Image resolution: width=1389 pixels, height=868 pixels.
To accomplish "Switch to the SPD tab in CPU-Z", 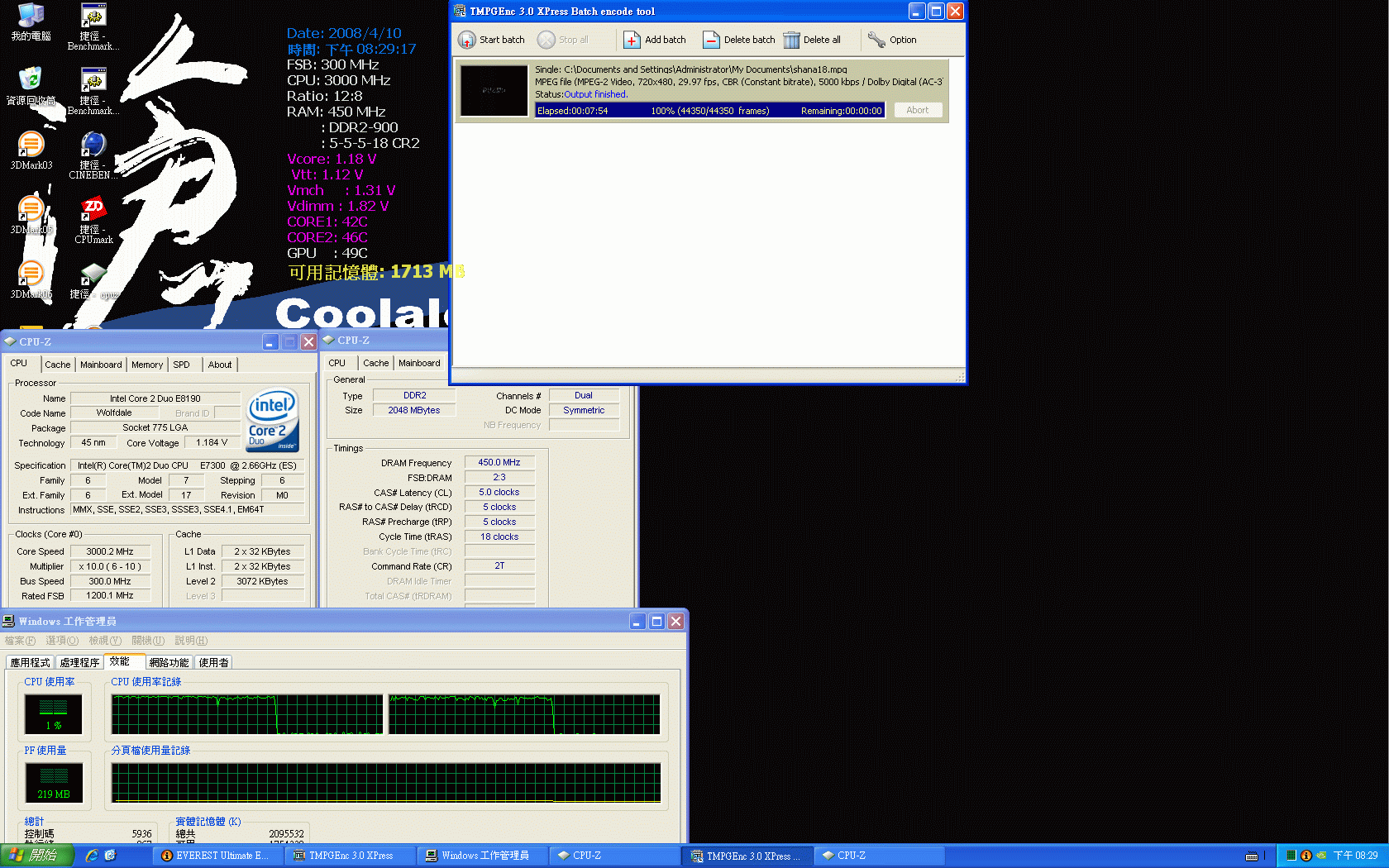I will (x=181, y=365).
